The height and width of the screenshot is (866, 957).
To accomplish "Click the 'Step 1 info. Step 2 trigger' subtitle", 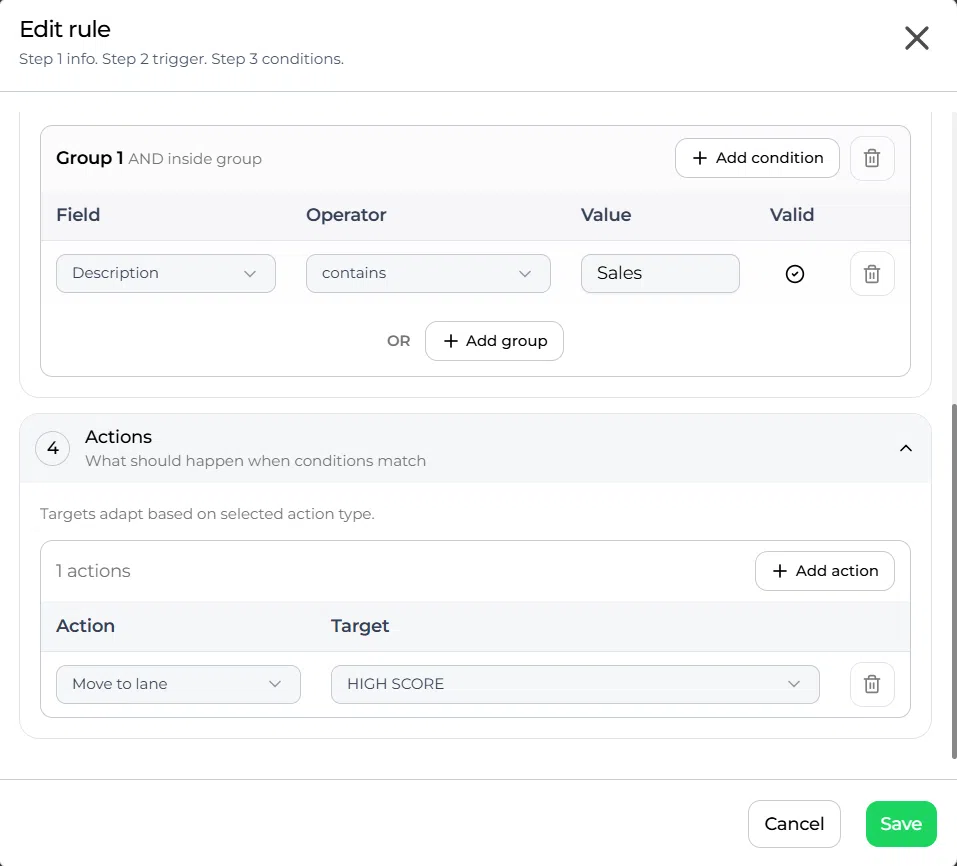I will tap(181, 59).
